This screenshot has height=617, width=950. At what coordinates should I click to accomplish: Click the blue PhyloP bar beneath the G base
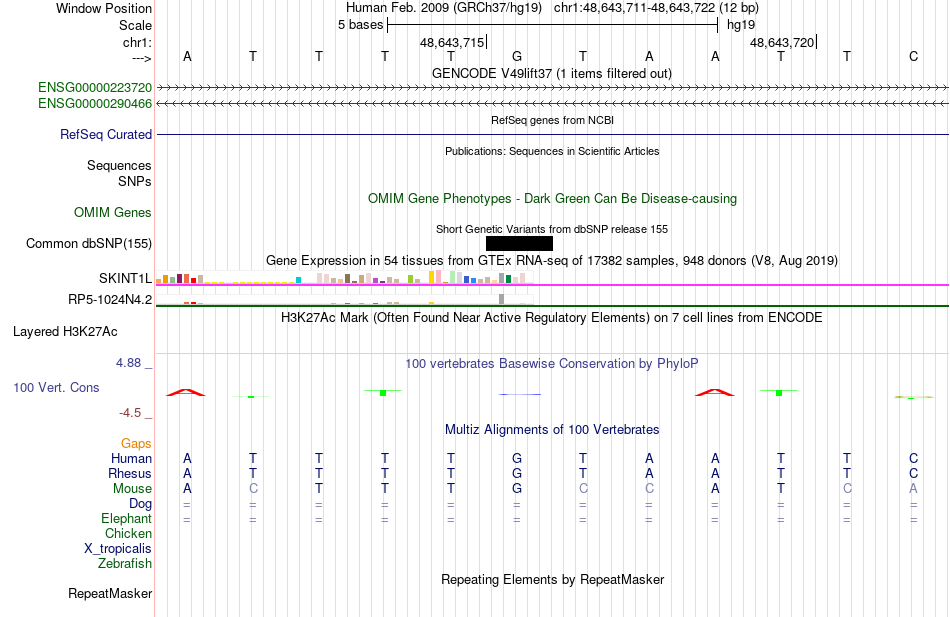519,395
